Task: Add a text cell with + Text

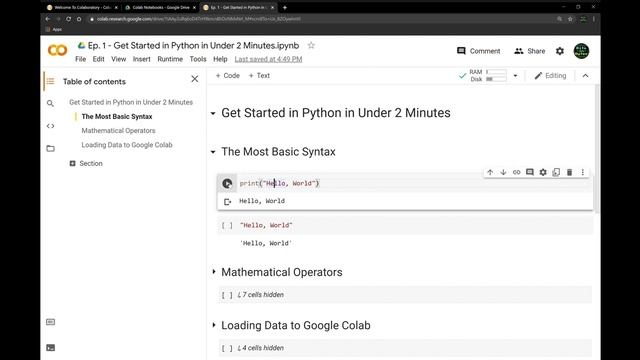Action: (259, 76)
